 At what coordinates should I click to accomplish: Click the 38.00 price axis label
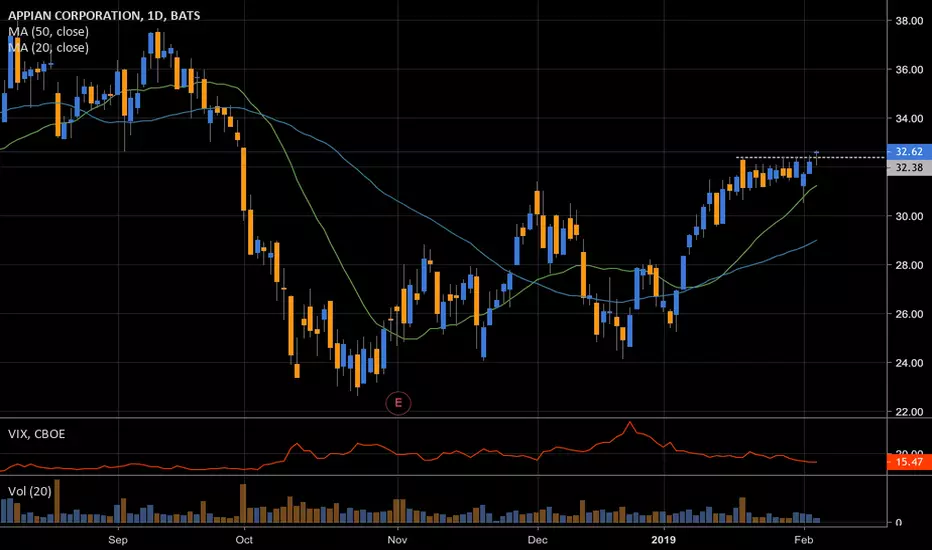pos(909,21)
